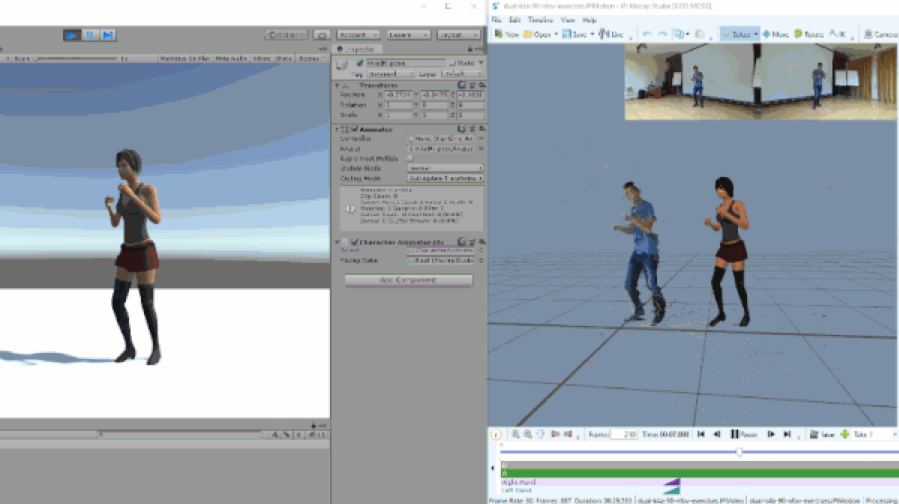The width and height of the screenshot is (899, 504).
Task: Click the Unity Step frame button
Action: coord(107,35)
